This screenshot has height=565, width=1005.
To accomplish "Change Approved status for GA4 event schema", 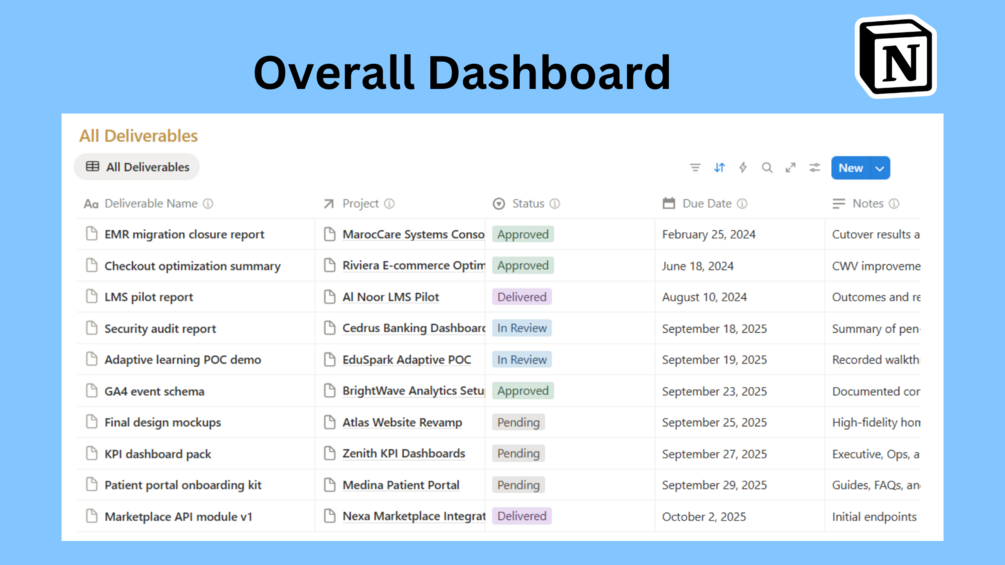I will 523,391.
